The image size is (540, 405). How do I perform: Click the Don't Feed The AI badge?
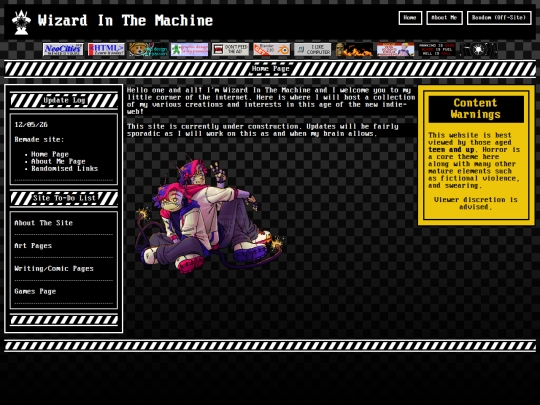coord(230,49)
